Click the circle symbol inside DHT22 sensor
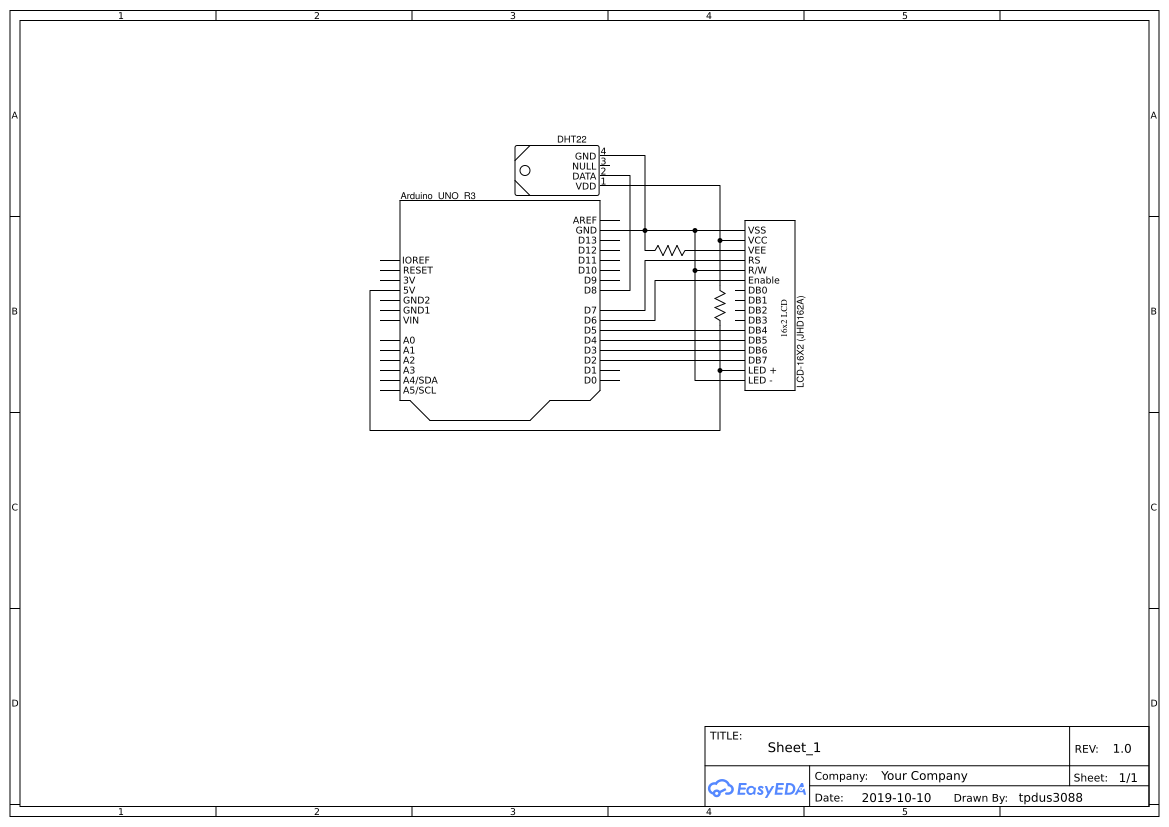Image resolution: width=1169 pixels, height=827 pixels. (525, 171)
